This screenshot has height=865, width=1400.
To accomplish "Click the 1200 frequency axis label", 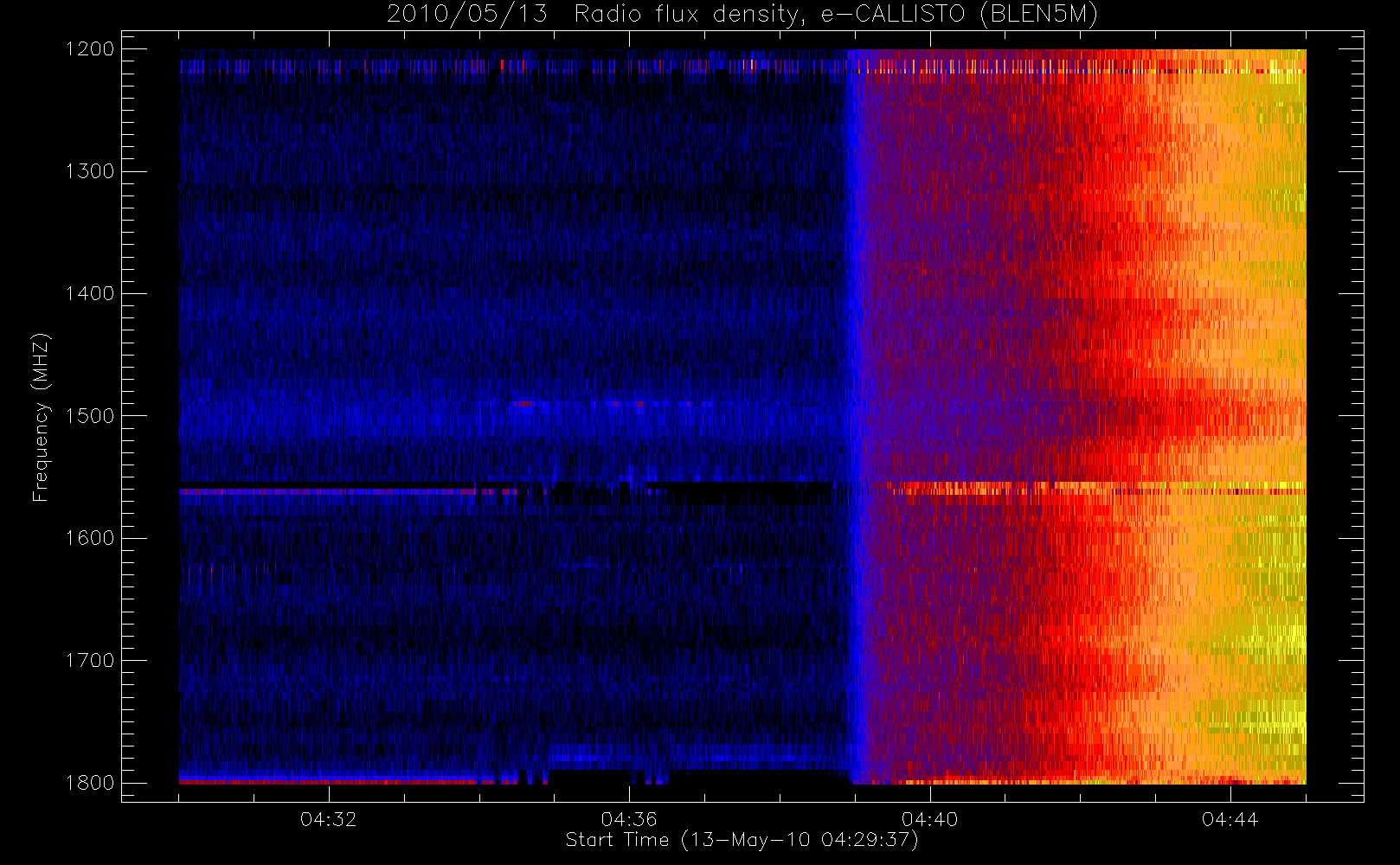I will 90,49.
